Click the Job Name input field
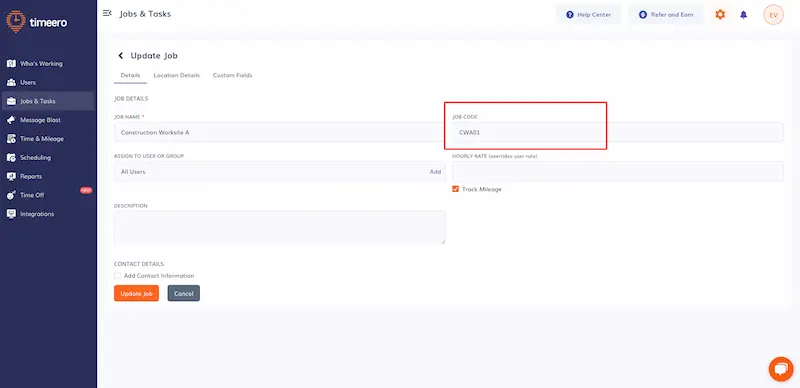The image size is (800, 388). [280, 132]
